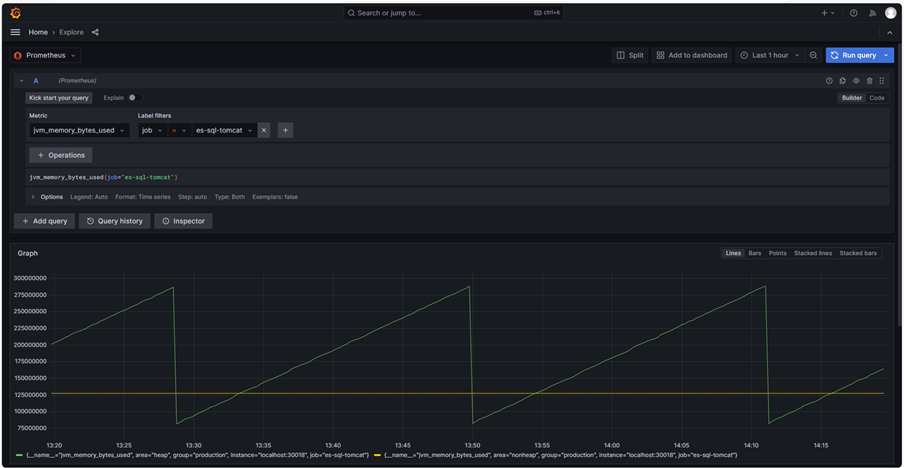Click the query A drag handle dots icon
Image resolution: width=904 pixels, height=468 pixels.
[882, 81]
